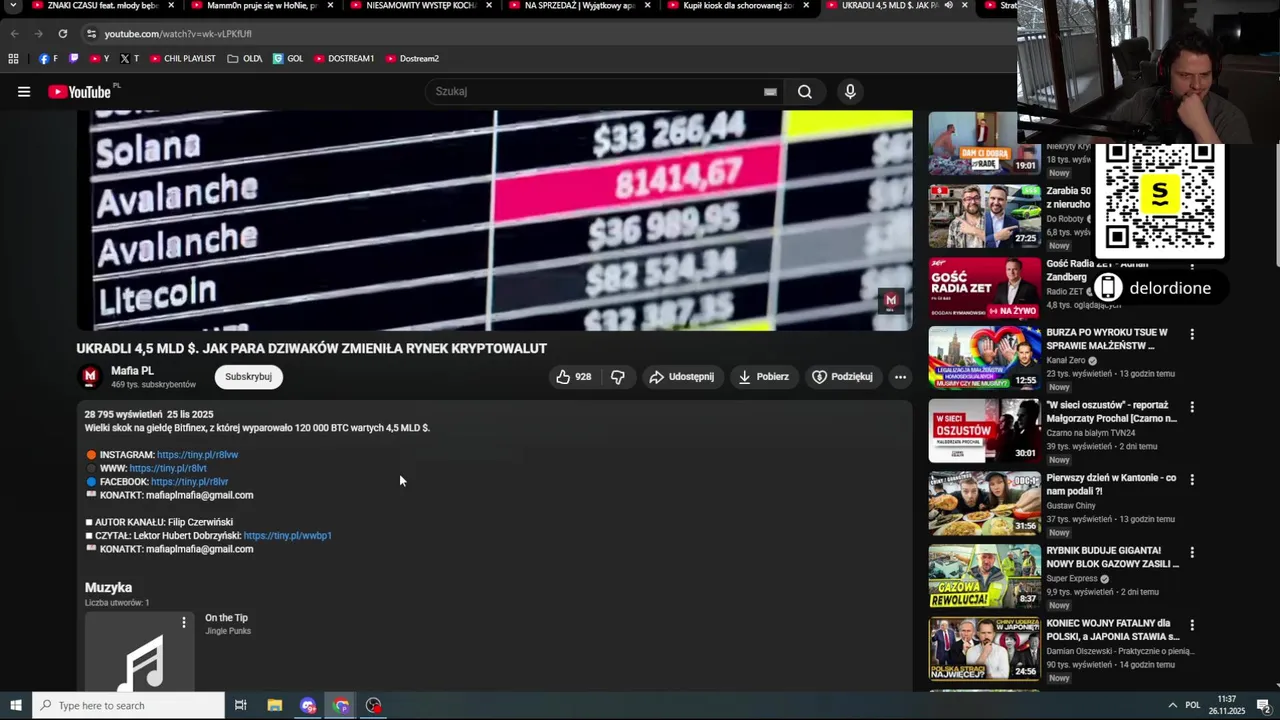
Task: Open the Windows notification center
Action: (x=1263, y=705)
